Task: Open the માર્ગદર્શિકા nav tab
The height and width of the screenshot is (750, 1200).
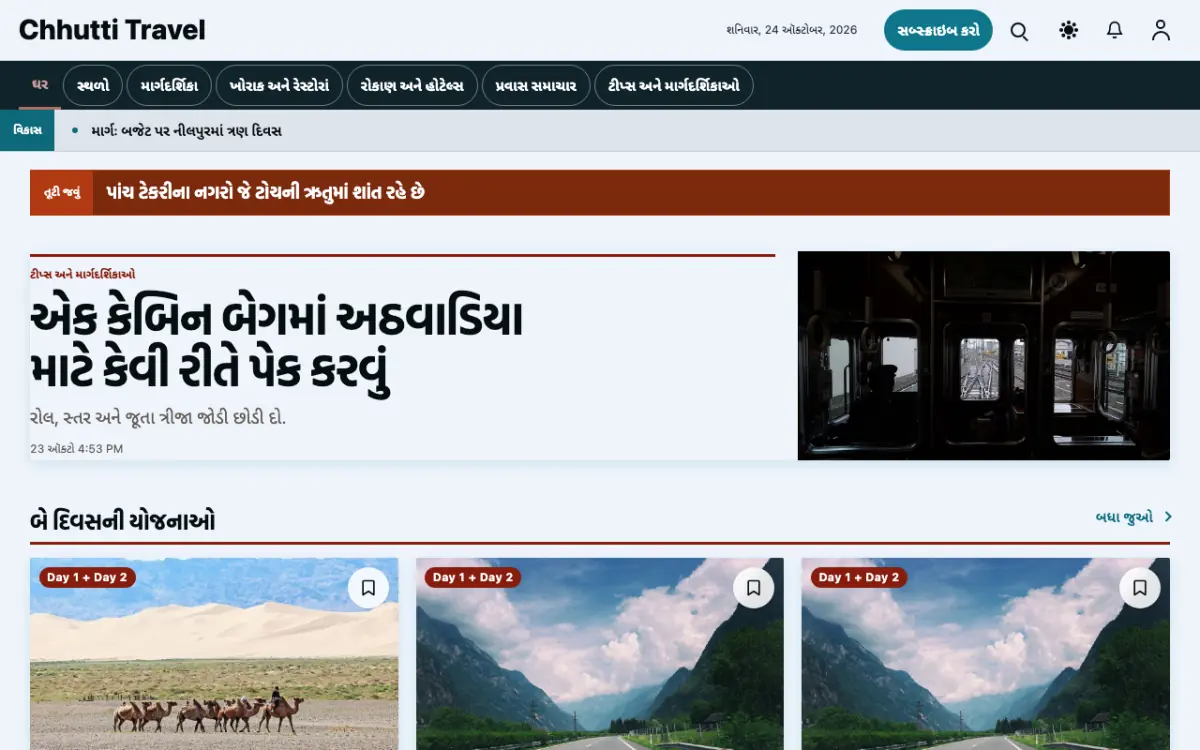Action: [169, 86]
